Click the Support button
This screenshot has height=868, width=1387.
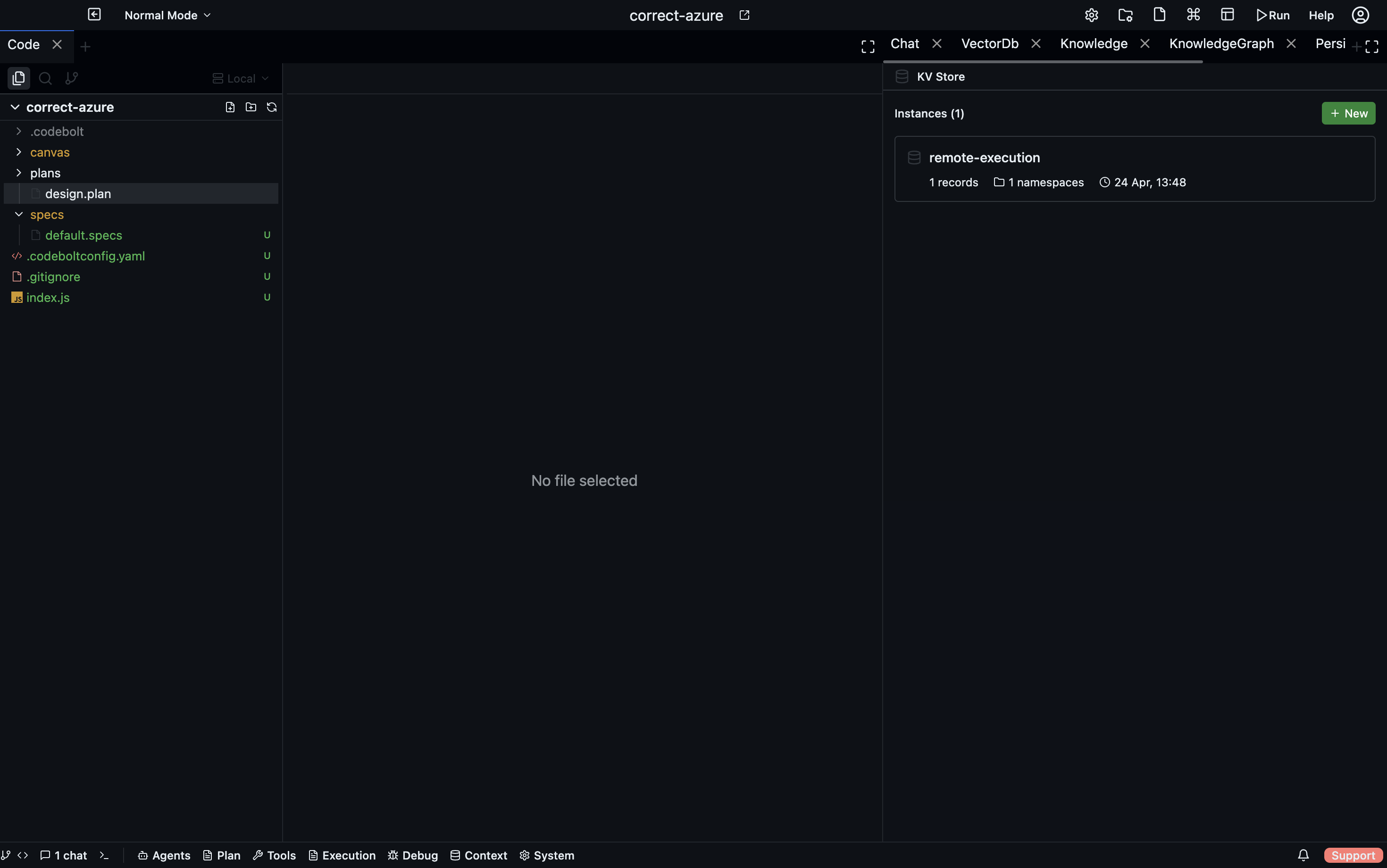click(x=1353, y=855)
